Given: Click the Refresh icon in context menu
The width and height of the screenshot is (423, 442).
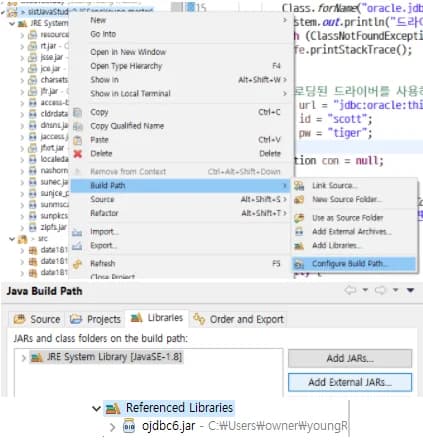Looking at the screenshot, I should 77,264.
